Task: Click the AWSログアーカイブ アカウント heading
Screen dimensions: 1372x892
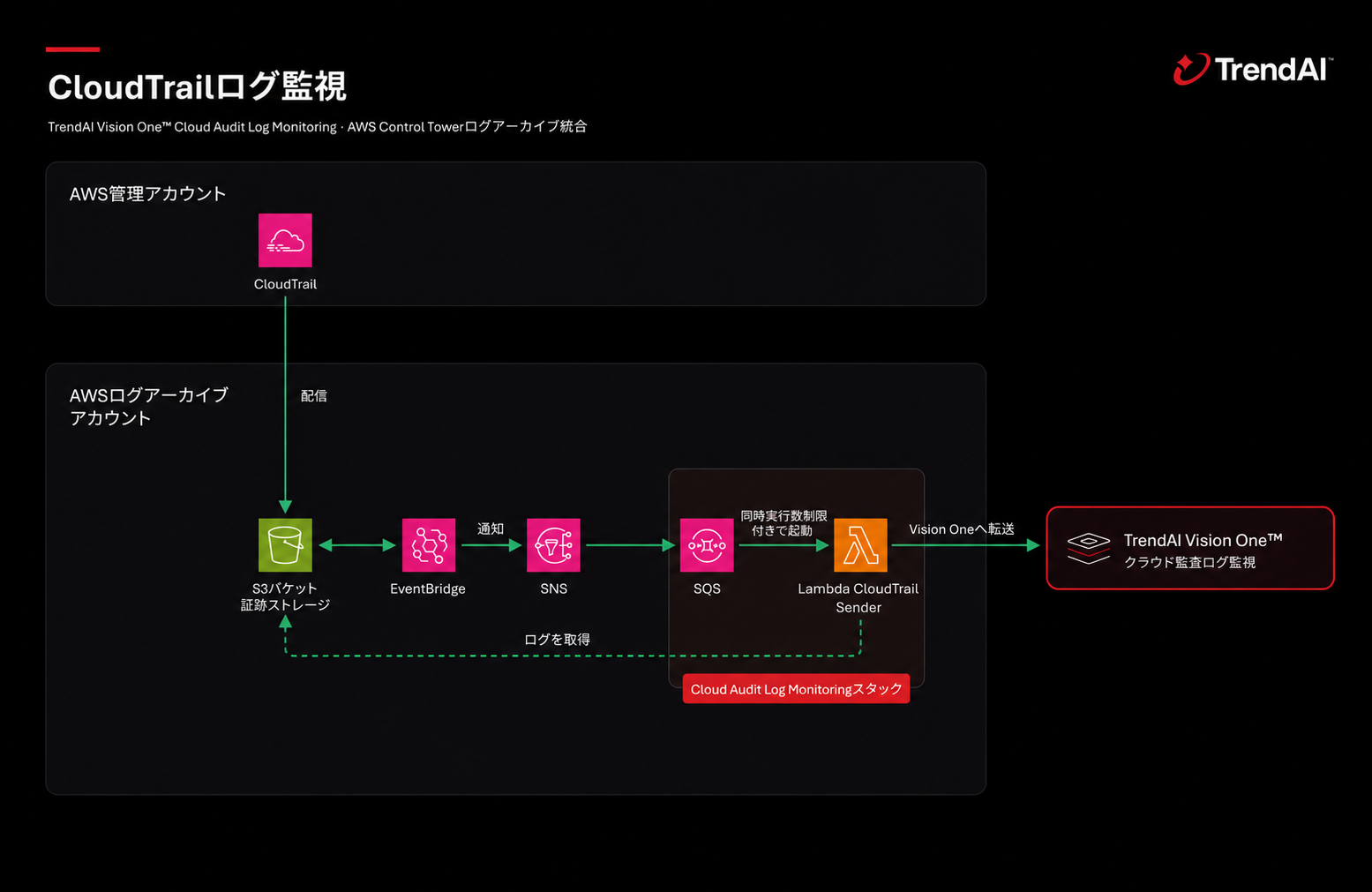Action: (149, 407)
